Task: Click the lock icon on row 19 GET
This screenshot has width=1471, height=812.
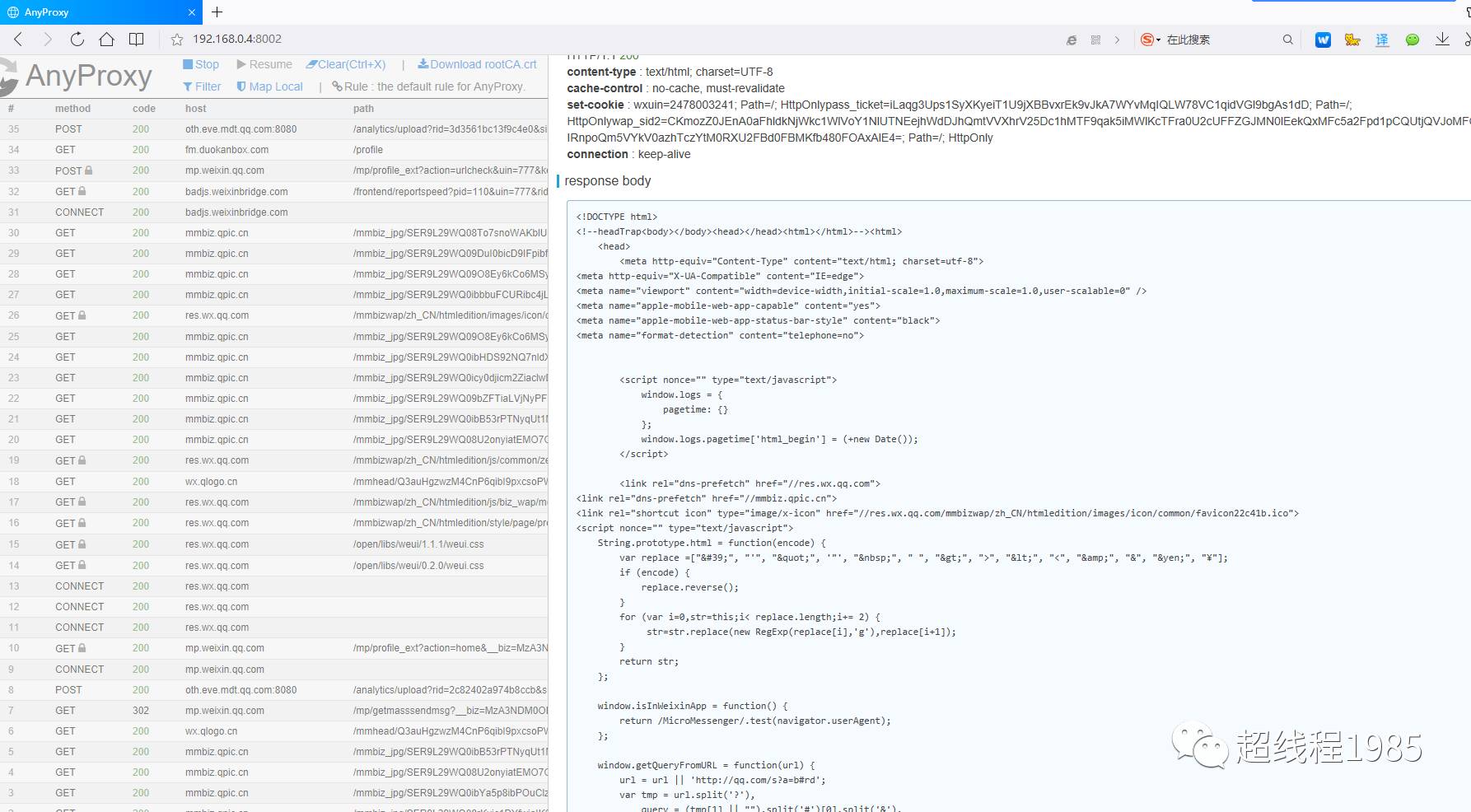Action: (82, 460)
